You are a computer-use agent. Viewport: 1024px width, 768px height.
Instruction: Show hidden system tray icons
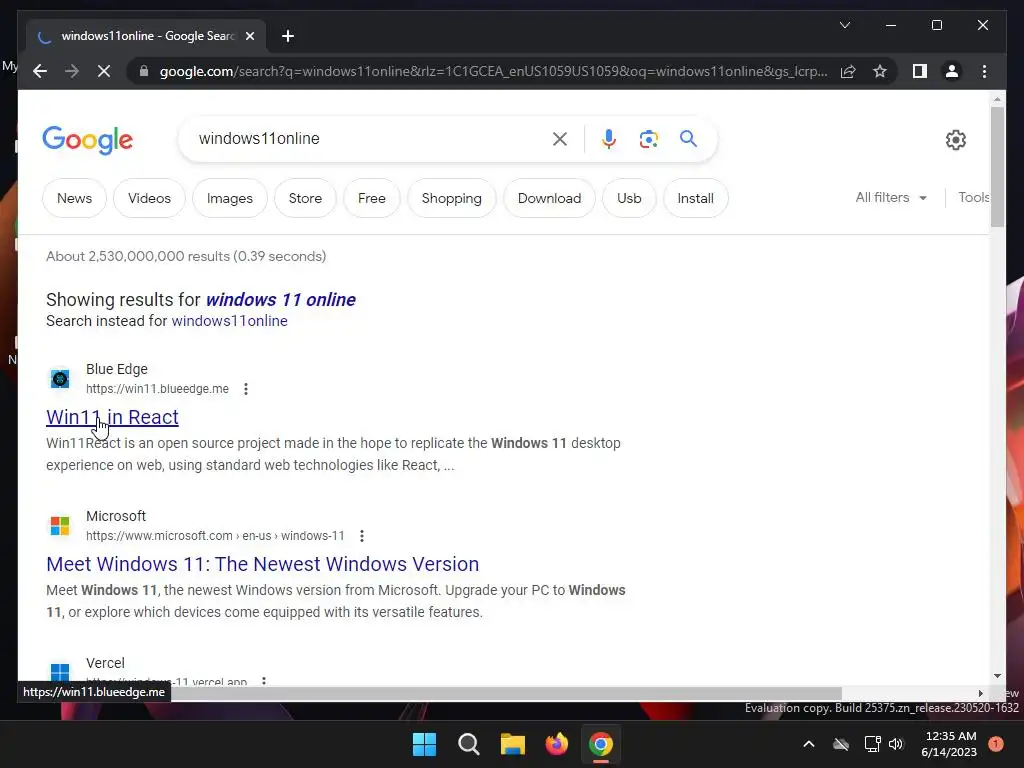click(808, 744)
